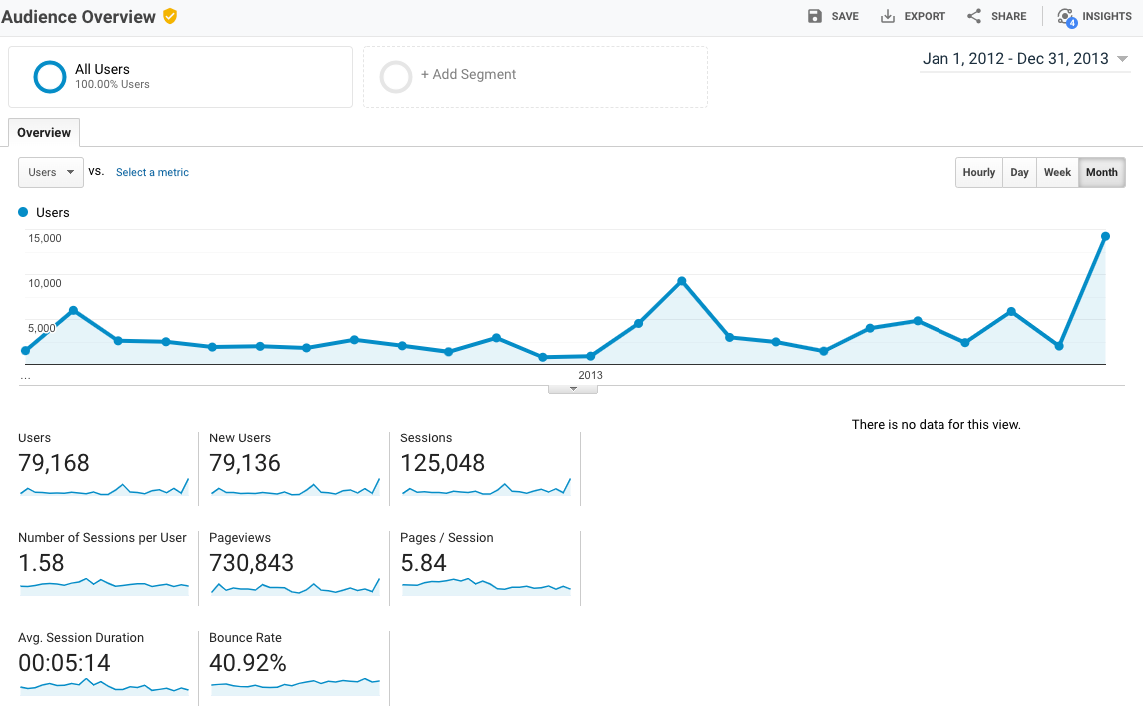
Task: Open the date range picker dropdown
Action: (1025, 58)
